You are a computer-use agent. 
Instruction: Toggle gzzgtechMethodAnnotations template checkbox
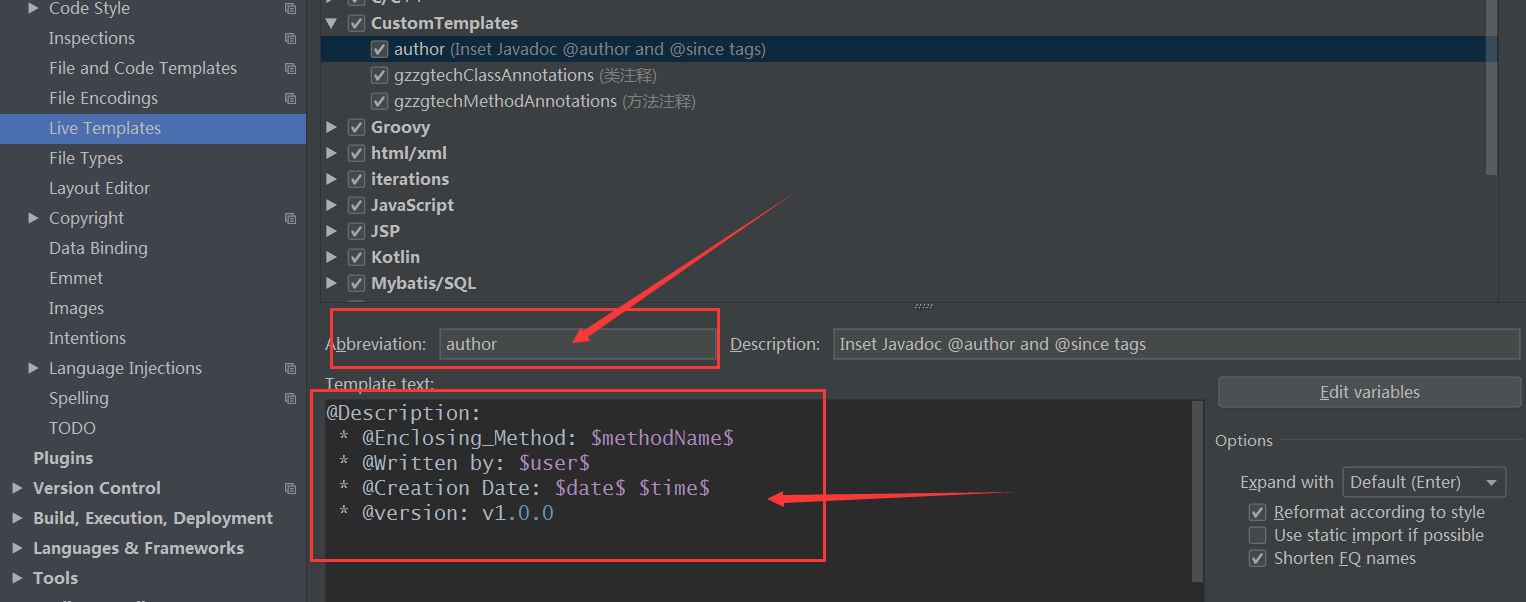[x=379, y=101]
